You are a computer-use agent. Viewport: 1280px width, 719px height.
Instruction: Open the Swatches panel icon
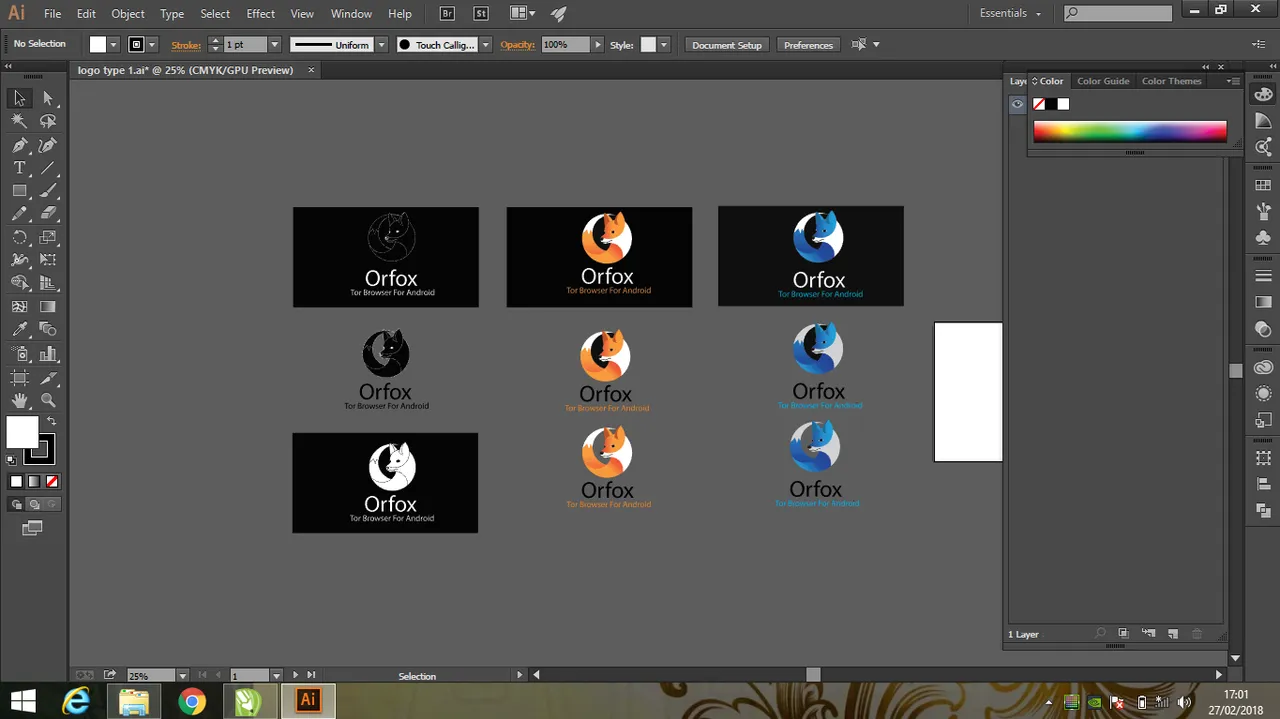tap(1264, 185)
